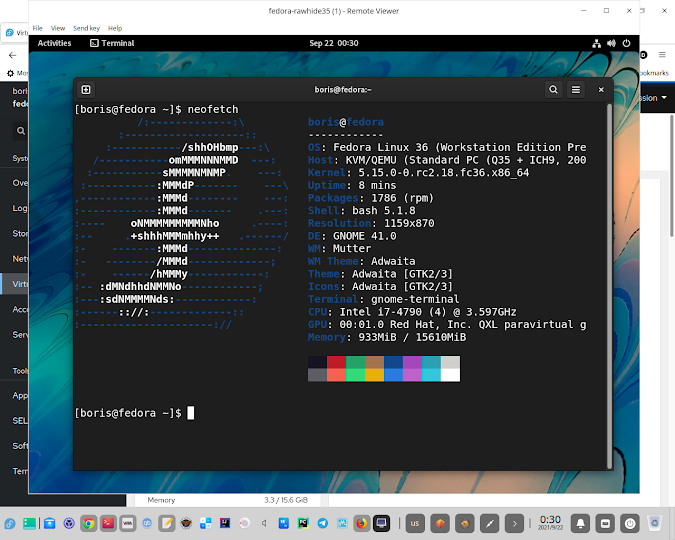Click the Trello icon in taskbar
Screen dimensions: 675x540
tap(284, 524)
